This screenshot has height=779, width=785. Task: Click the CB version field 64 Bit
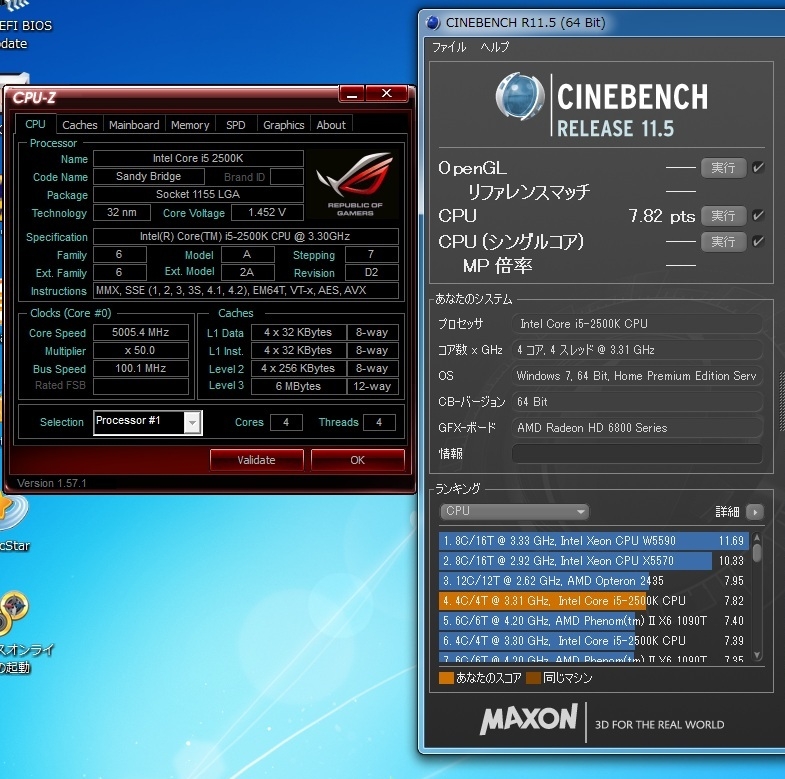637,402
